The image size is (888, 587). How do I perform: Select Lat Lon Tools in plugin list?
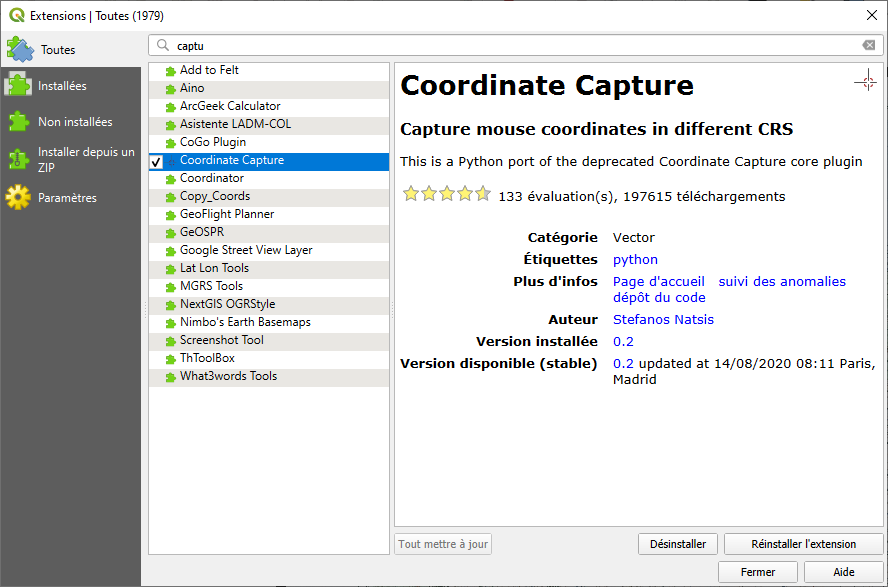pyautogui.click(x=214, y=268)
